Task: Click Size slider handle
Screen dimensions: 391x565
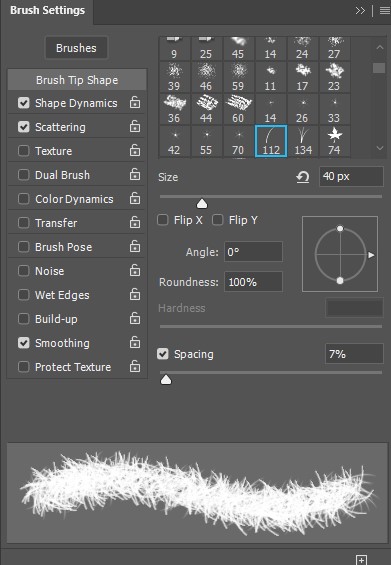Action: tap(202, 204)
